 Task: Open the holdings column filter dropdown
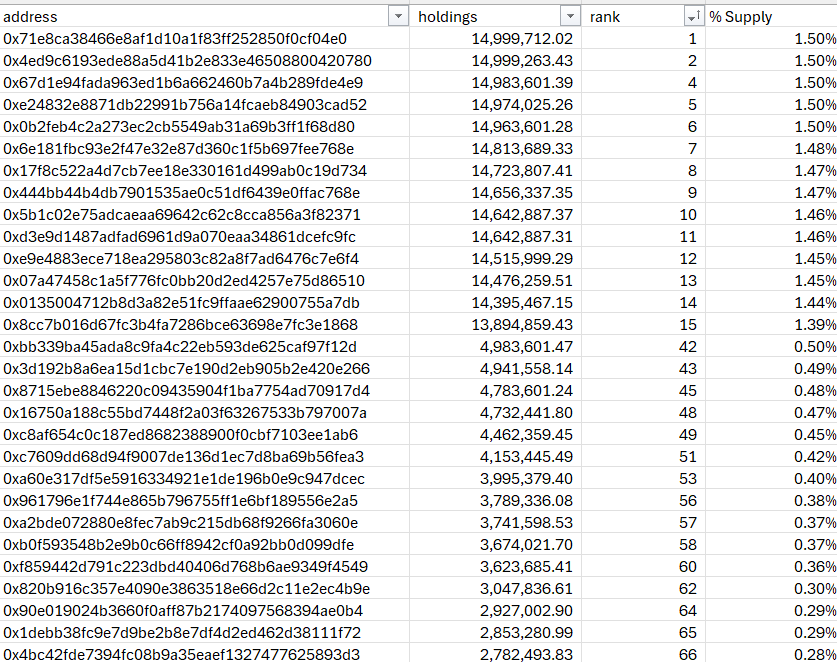570,16
